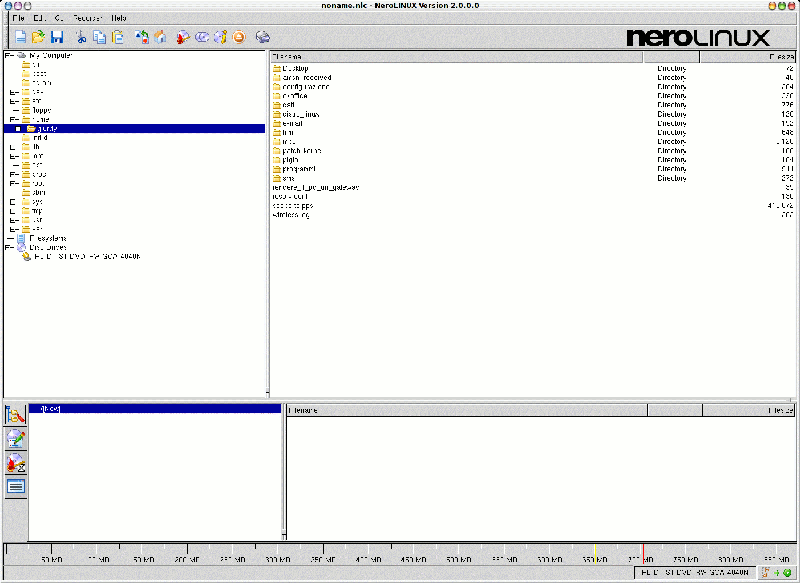Save compilation with the floppy disk icon
Screen dimensions: 800x583
click(x=57, y=37)
